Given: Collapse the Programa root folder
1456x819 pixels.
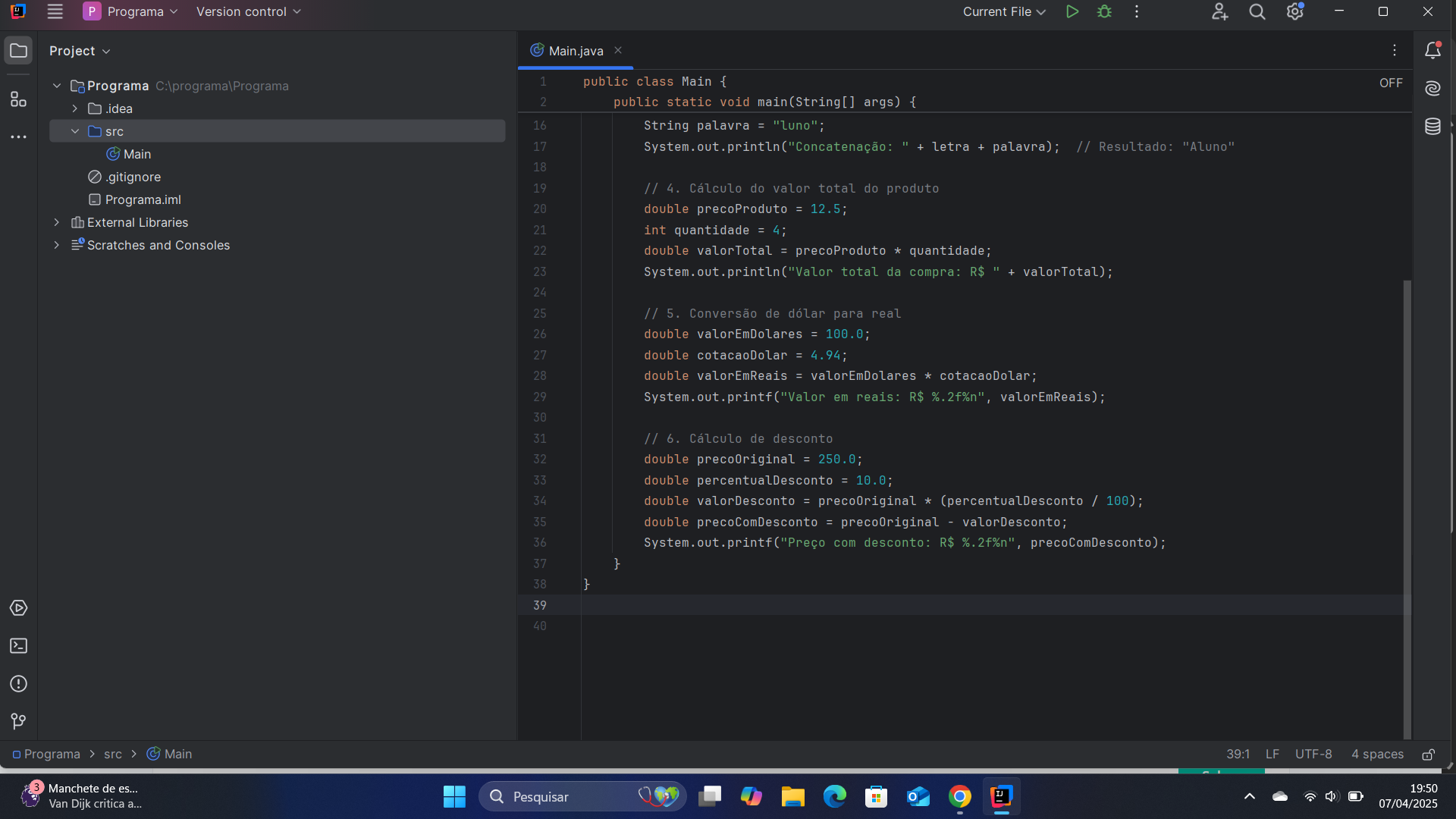Looking at the screenshot, I should click(x=57, y=86).
